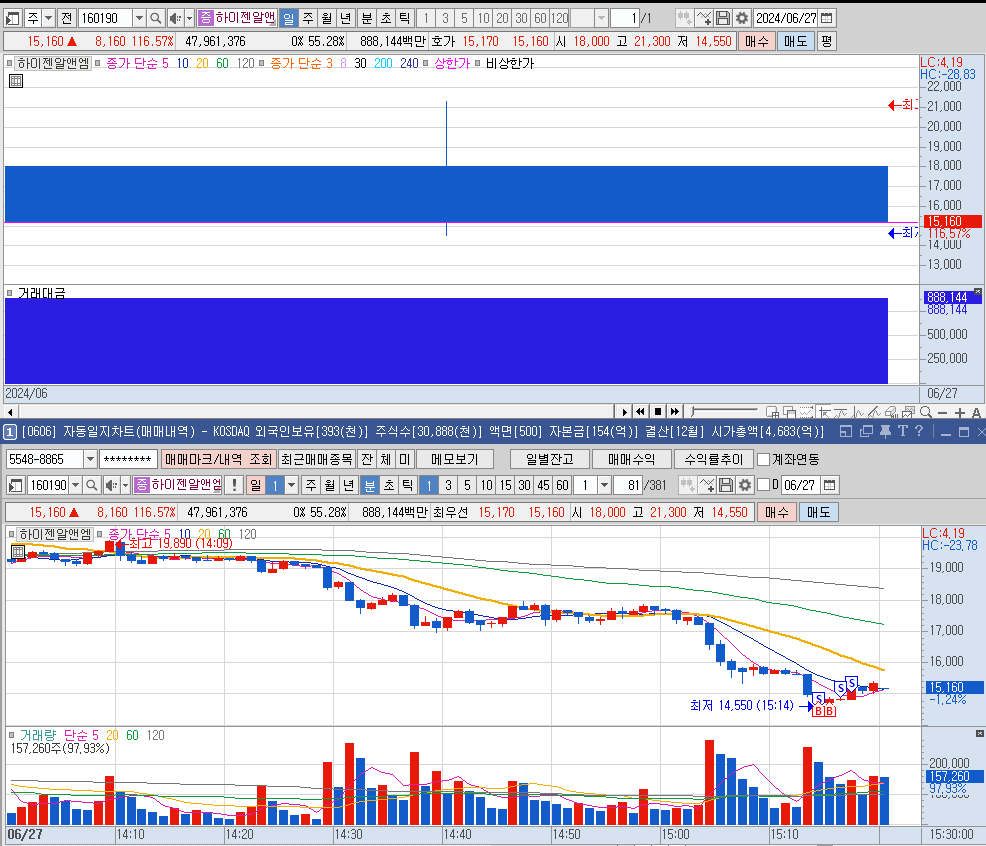The width and height of the screenshot is (986, 846).
Task: Click 일별잔고 button
Action: coord(550,460)
